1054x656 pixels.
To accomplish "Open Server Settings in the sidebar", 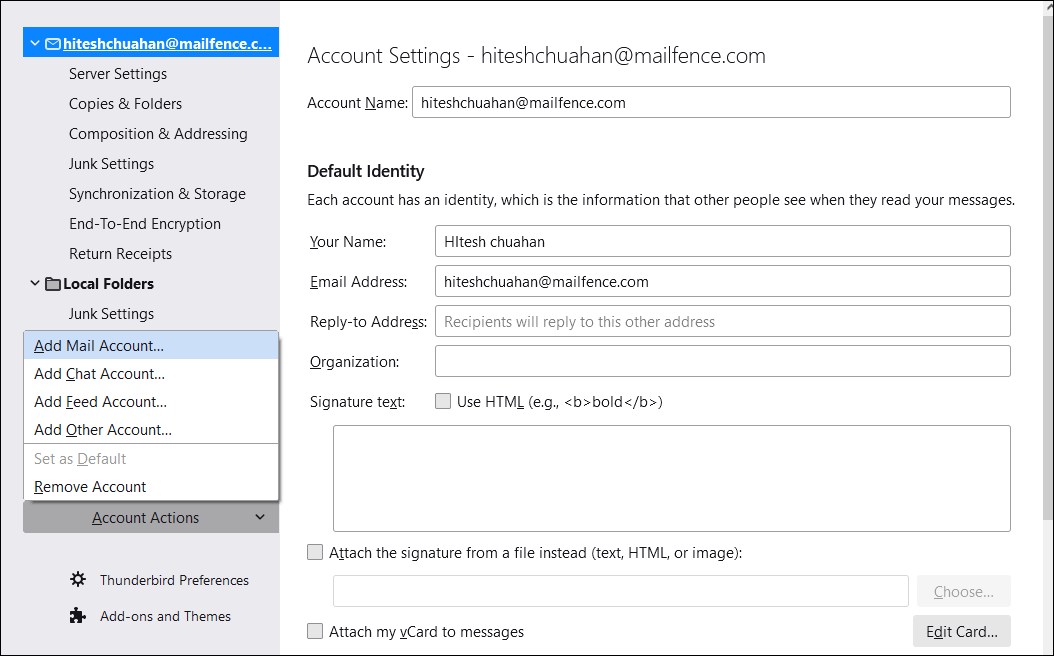I will point(118,74).
